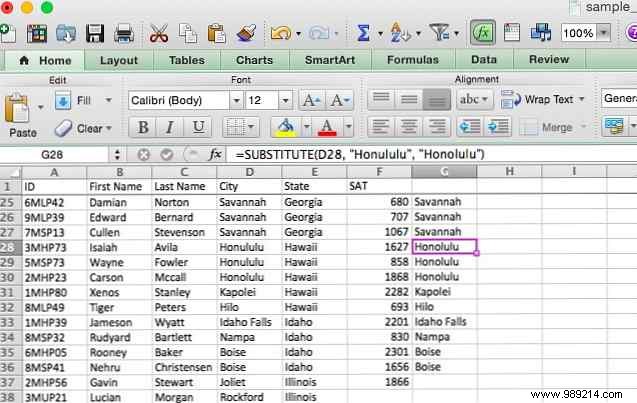Click the Open file folder icon
Viewport: 637px width, 403px height.
click(x=66, y=33)
